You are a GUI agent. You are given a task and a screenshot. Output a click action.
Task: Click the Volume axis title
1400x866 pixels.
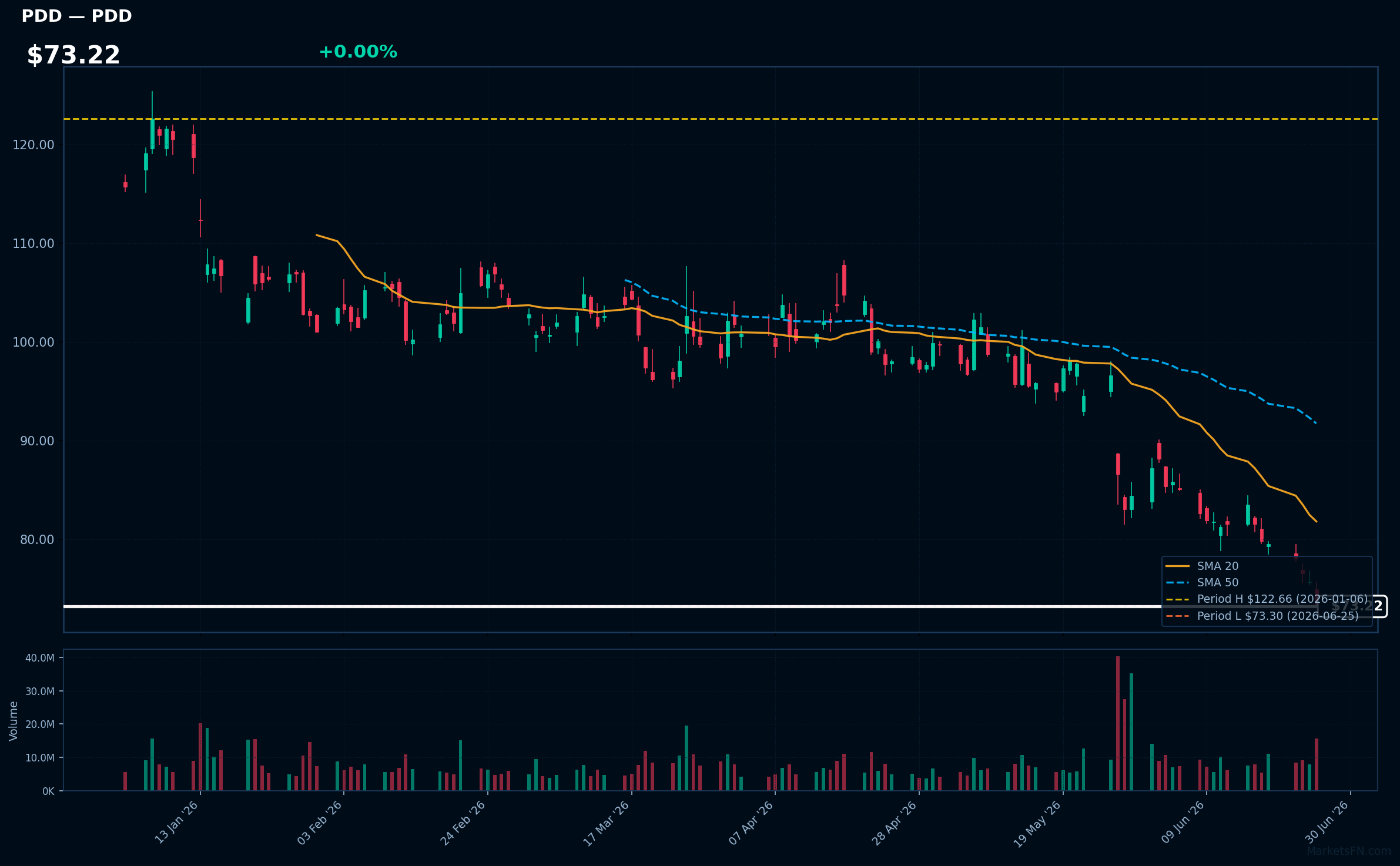click(x=14, y=721)
